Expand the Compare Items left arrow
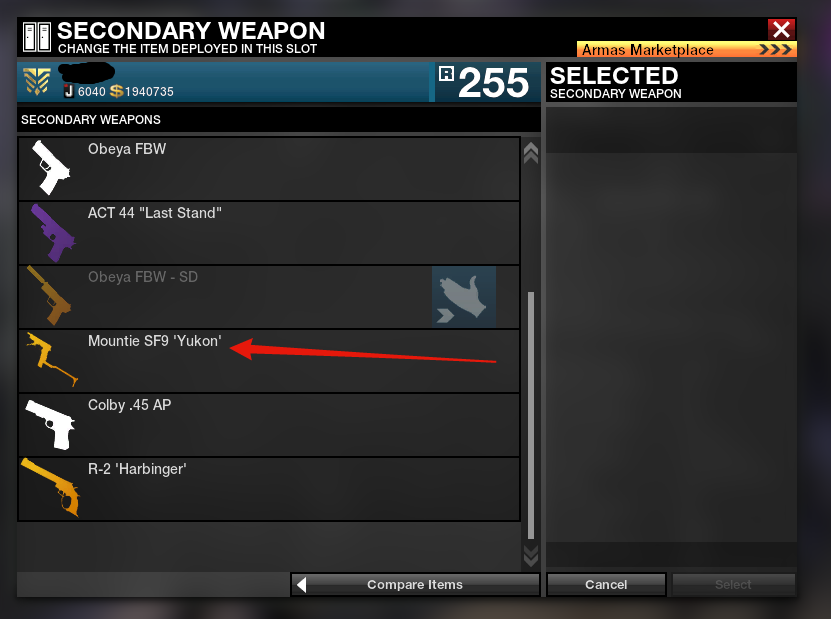Screen dimensions: 831x619 (x=302, y=585)
